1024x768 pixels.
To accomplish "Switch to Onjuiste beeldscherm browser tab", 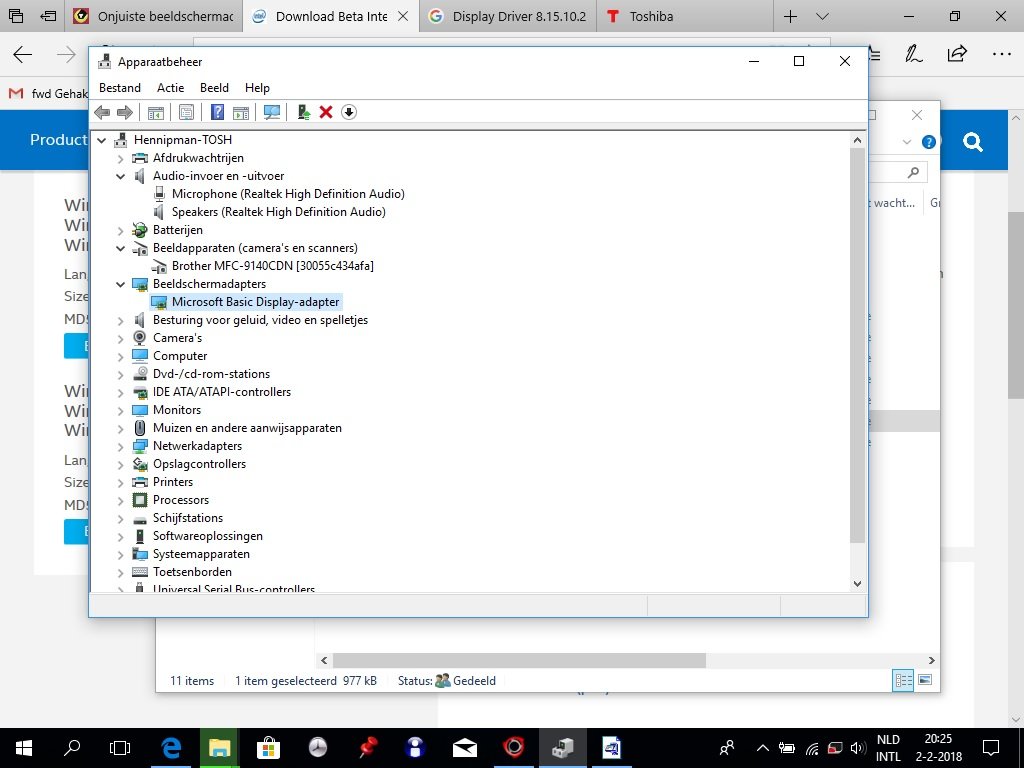I will 154,16.
